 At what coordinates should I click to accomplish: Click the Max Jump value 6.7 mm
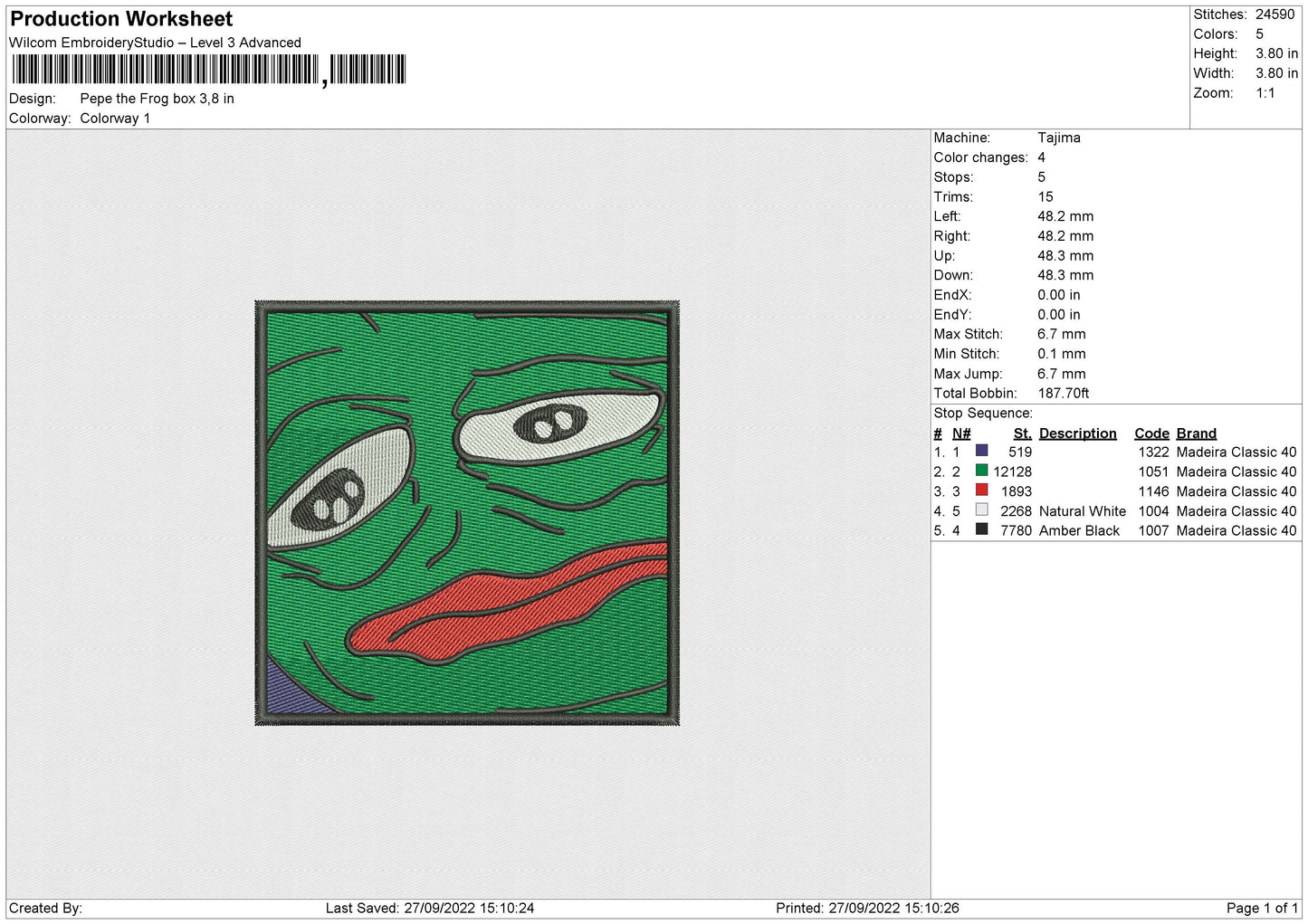click(x=1062, y=374)
